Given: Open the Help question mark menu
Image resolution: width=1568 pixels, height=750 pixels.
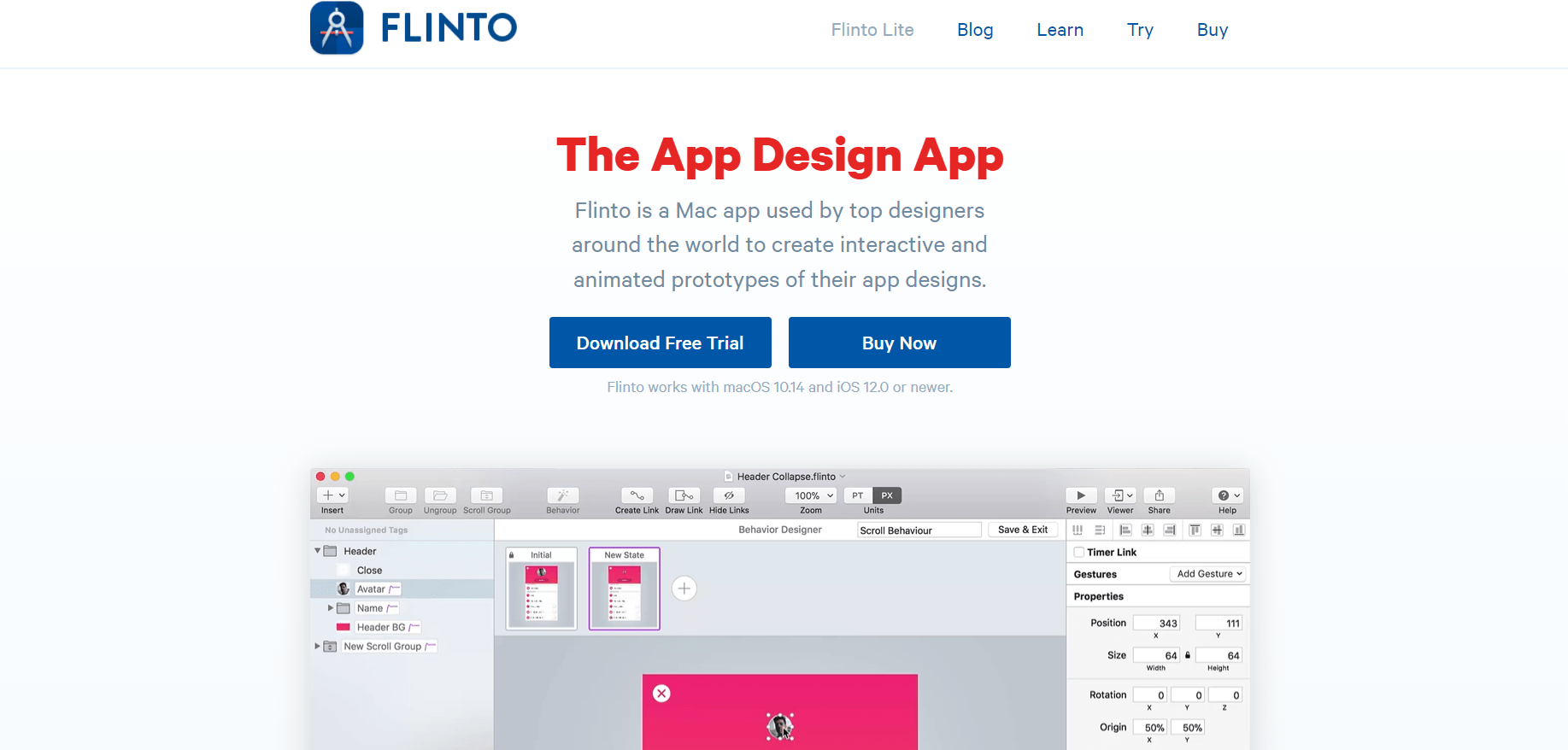Looking at the screenshot, I should click(x=1228, y=495).
